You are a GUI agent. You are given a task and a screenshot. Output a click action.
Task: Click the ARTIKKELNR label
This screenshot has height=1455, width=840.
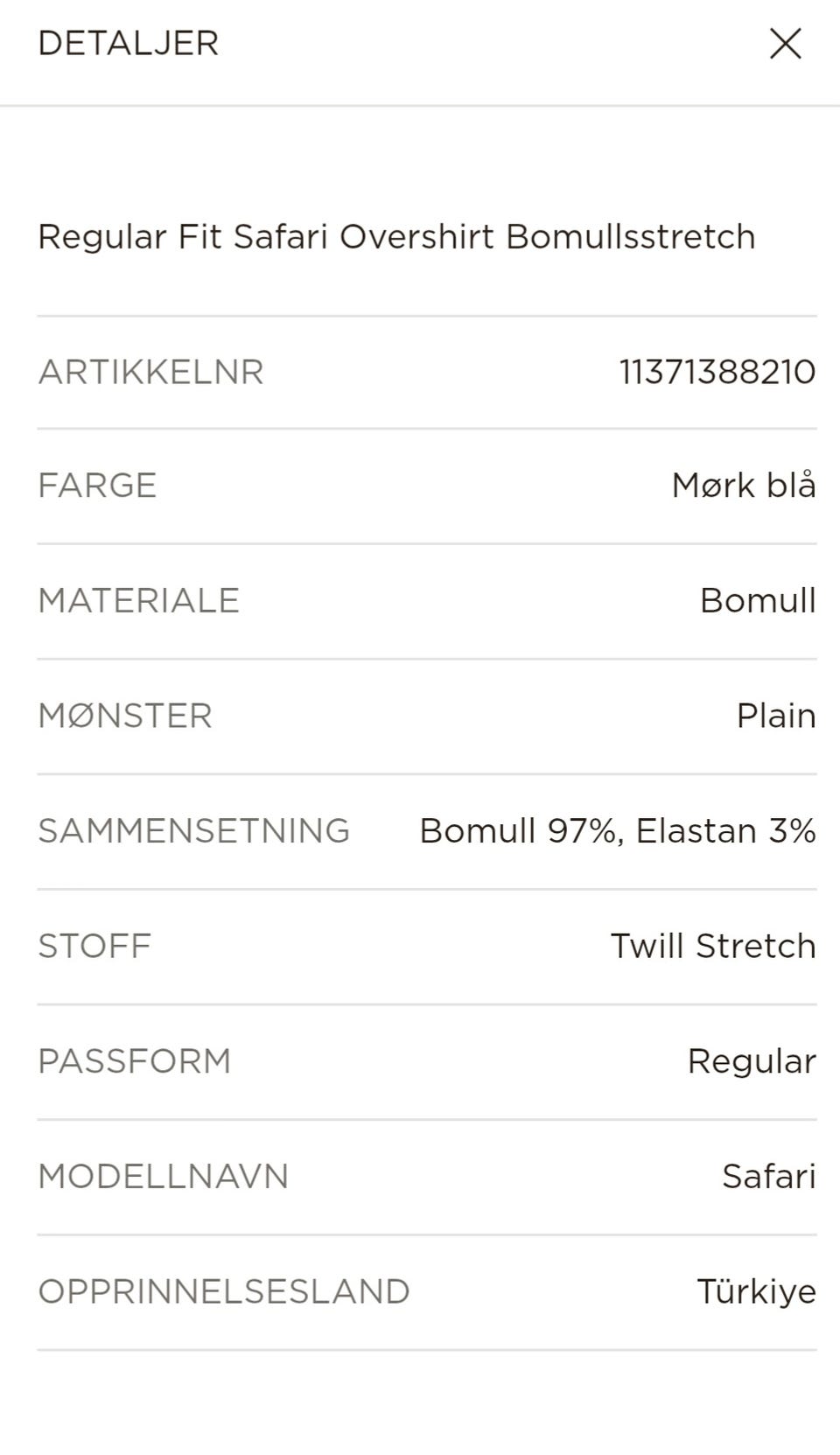[150, 372]
